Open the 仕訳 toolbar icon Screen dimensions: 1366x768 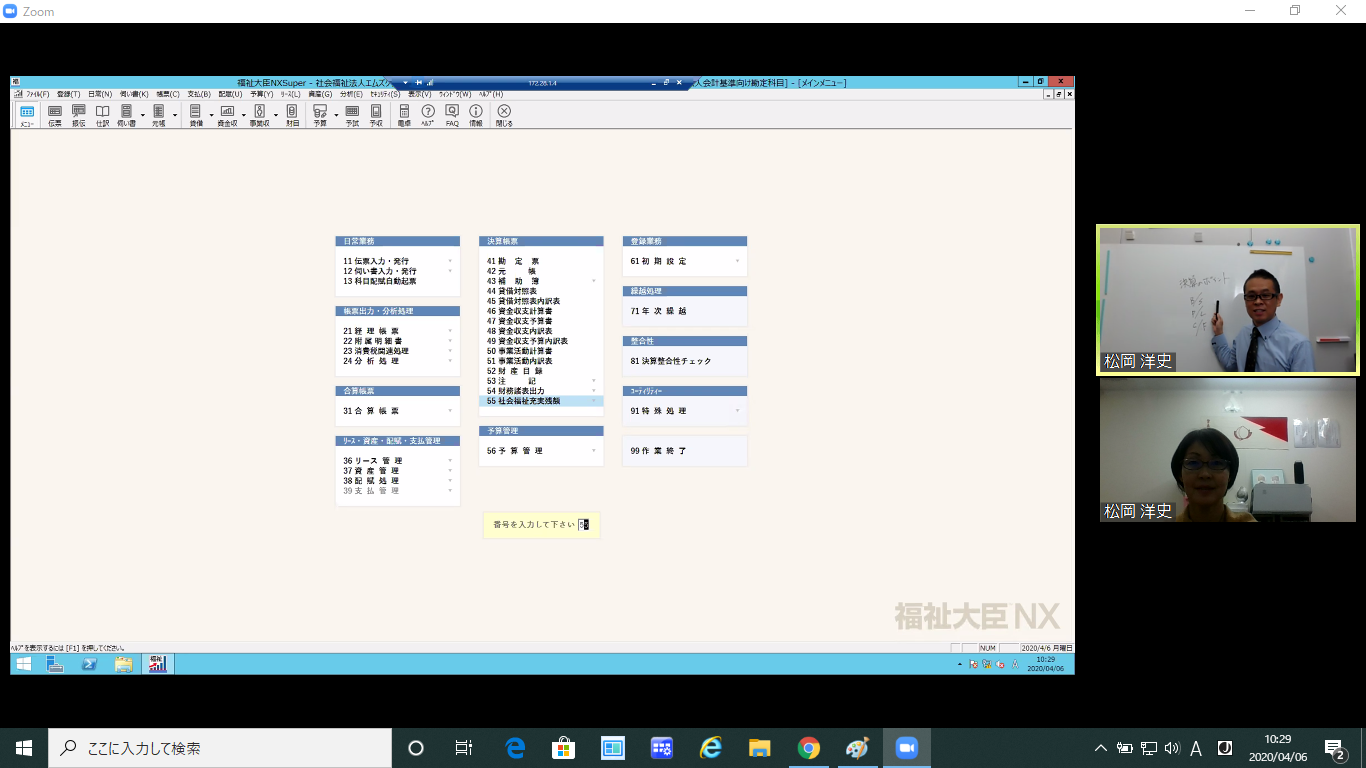click(102, 115)
